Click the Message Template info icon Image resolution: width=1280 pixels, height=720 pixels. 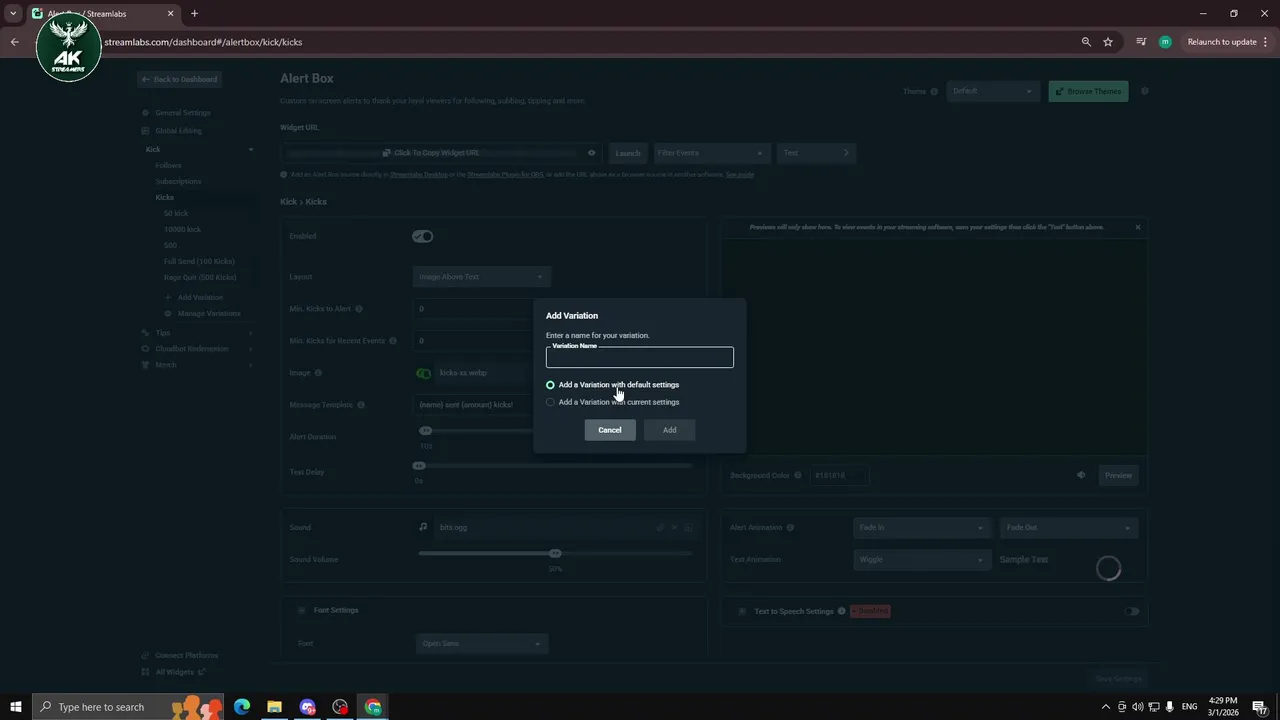361,405
